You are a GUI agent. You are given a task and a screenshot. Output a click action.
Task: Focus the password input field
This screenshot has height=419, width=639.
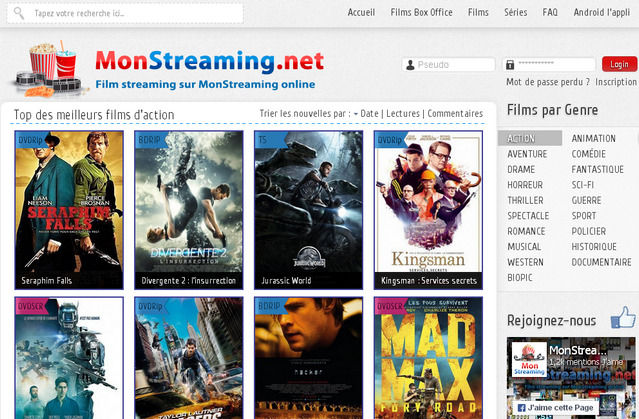click(549, 65)
